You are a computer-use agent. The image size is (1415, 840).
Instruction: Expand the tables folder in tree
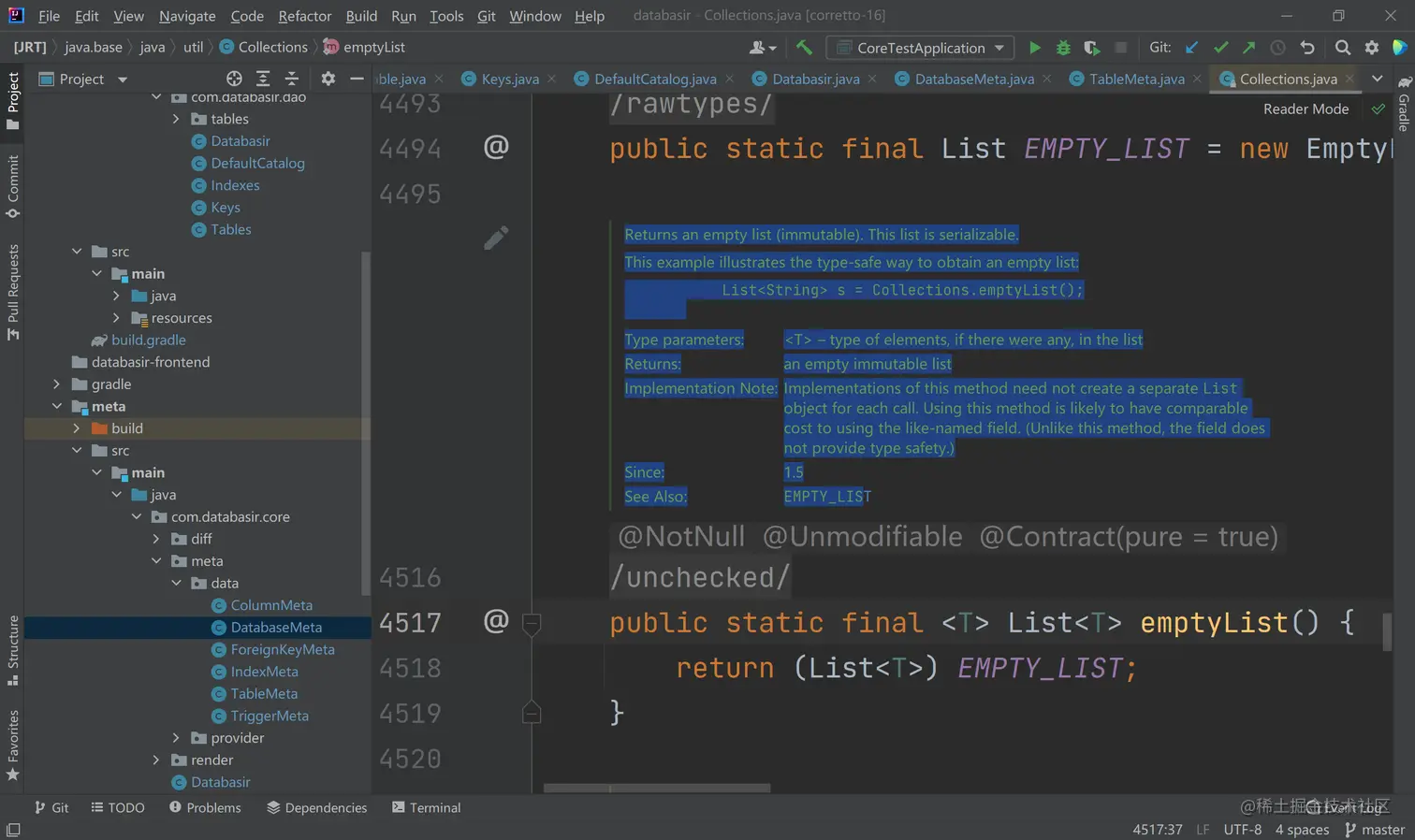coord(176,119)
